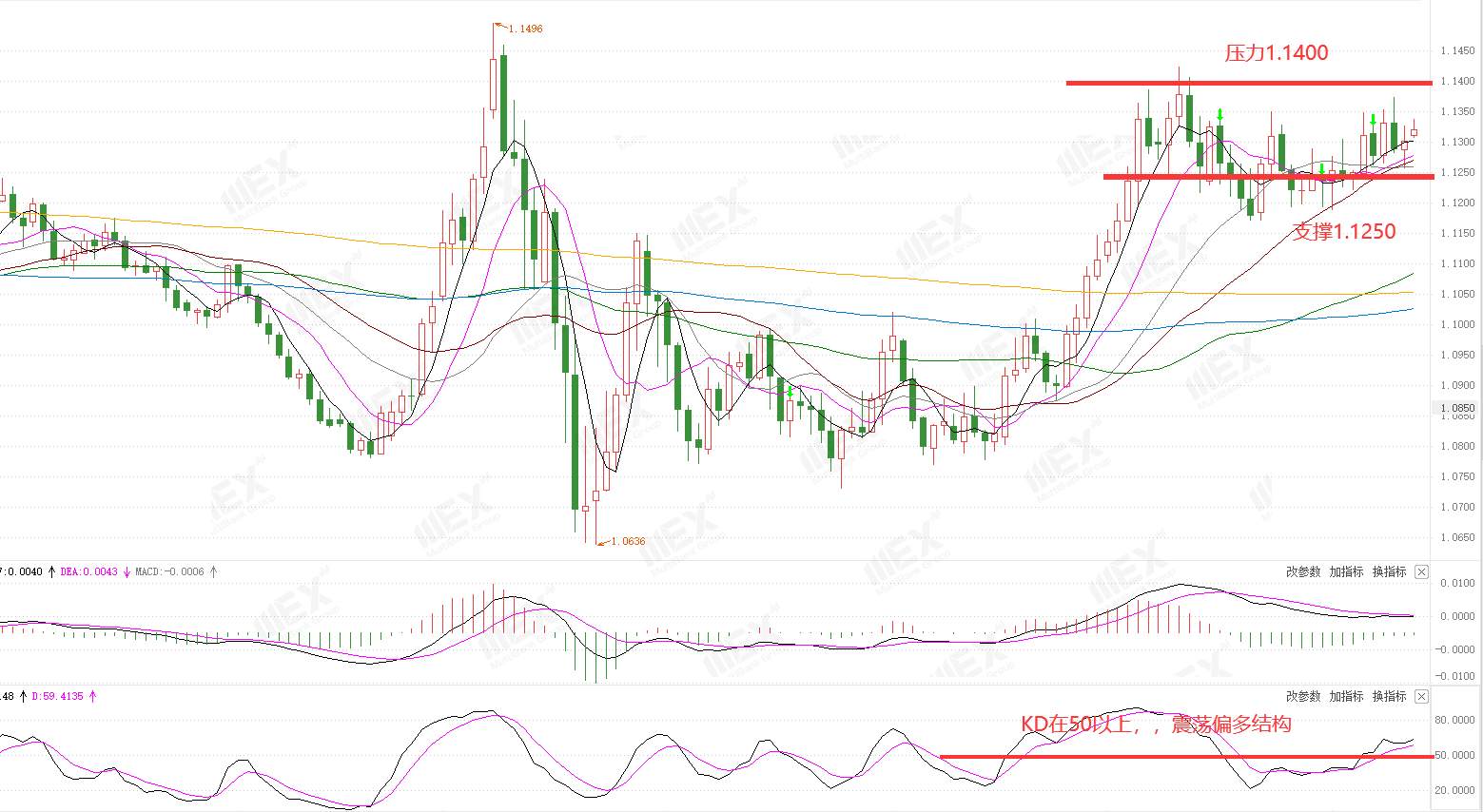This screenshot has width=1483, height=812.
Task: Click the -0.0100 MACD axis label
Action: 1456,676
